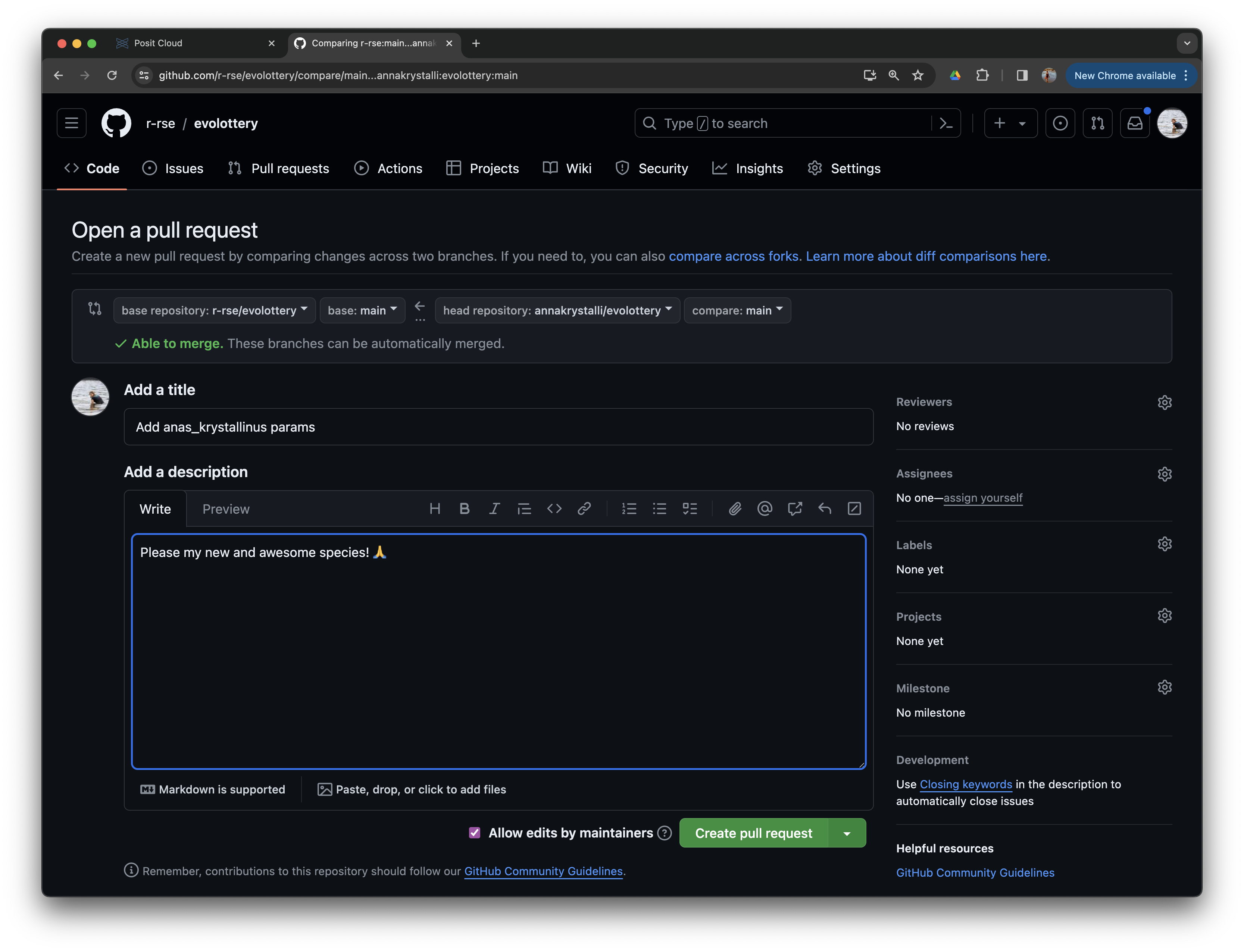Open the Create pull request options arrow
1244x952 pixels.
point(847,833)
